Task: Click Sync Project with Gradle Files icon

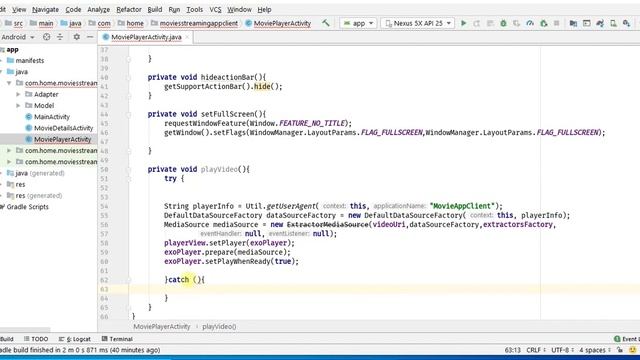Action: pos(600,23)
